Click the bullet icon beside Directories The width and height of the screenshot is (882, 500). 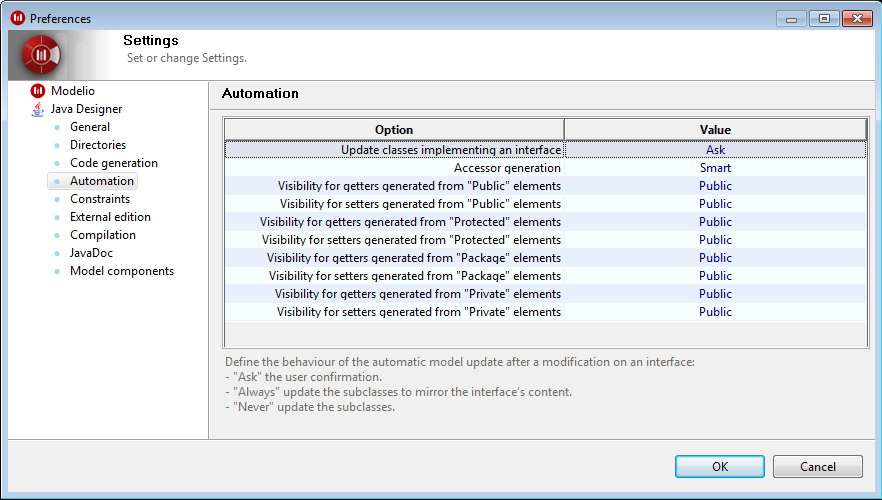(x=57, y=146)
